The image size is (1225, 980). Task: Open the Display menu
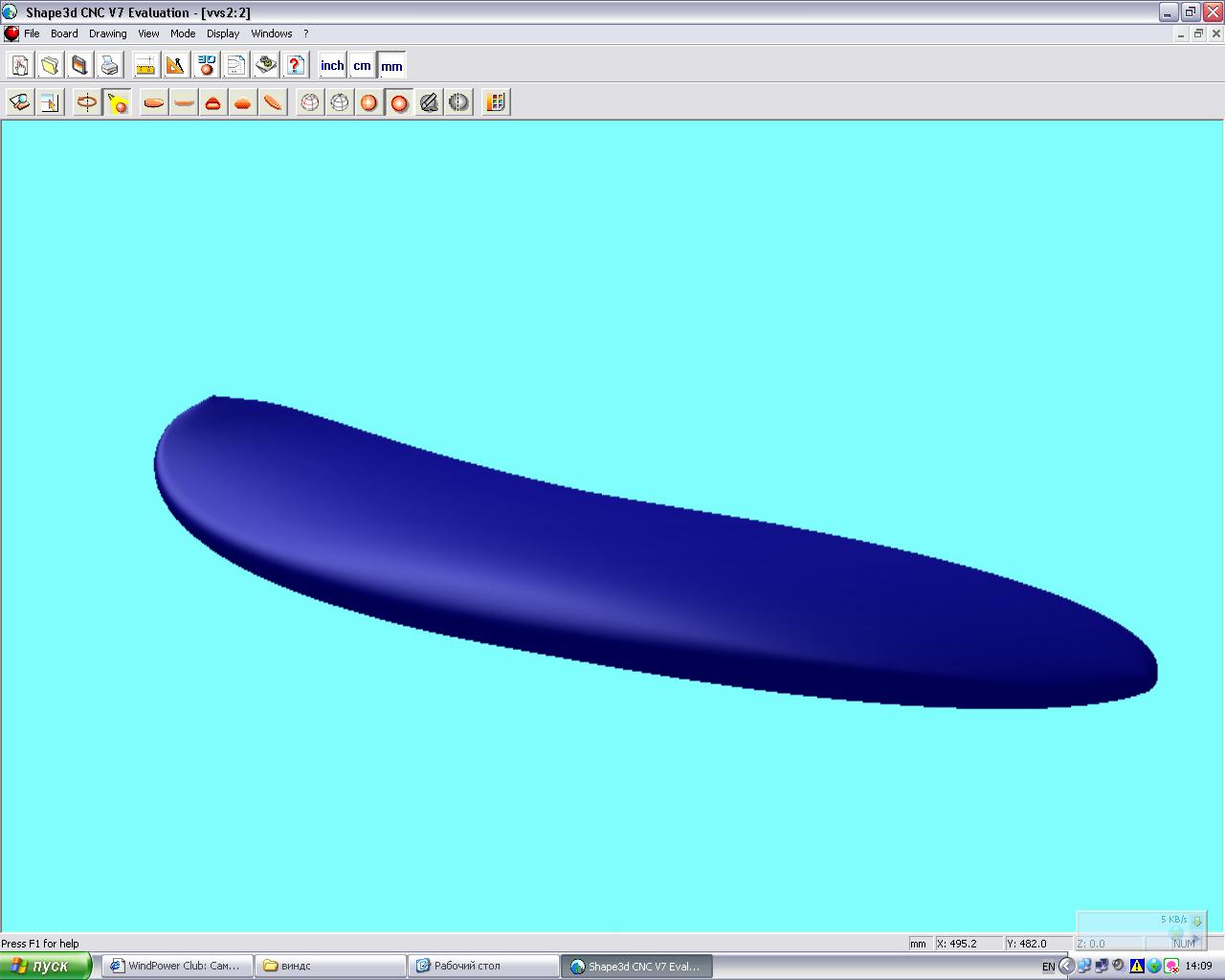(223, 33)
